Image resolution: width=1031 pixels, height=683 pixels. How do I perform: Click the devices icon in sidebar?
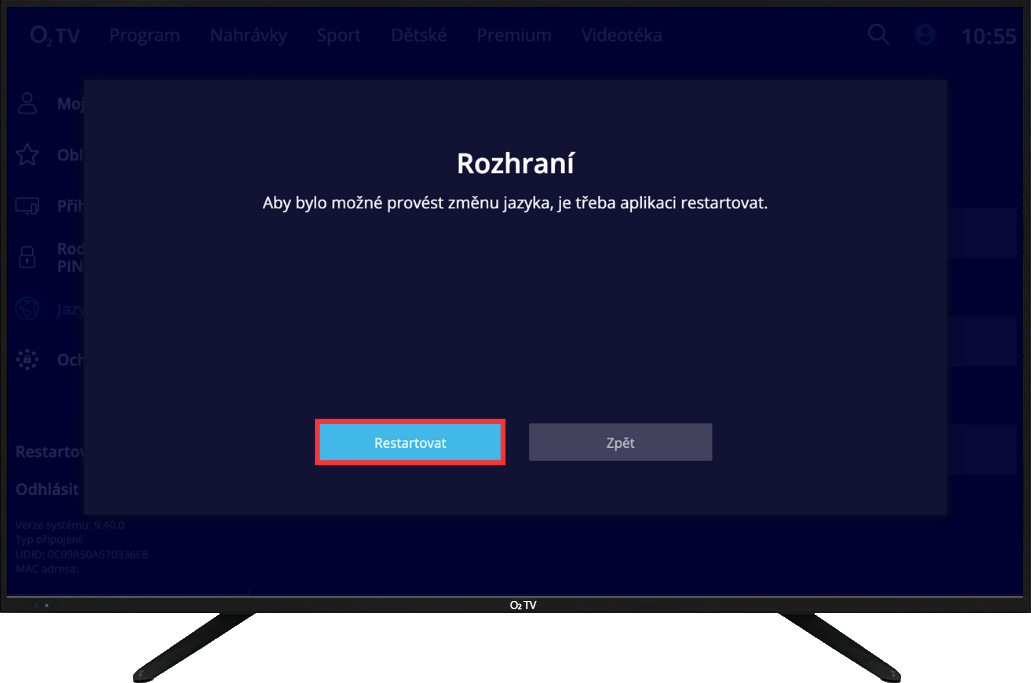(x=28, y=207)
